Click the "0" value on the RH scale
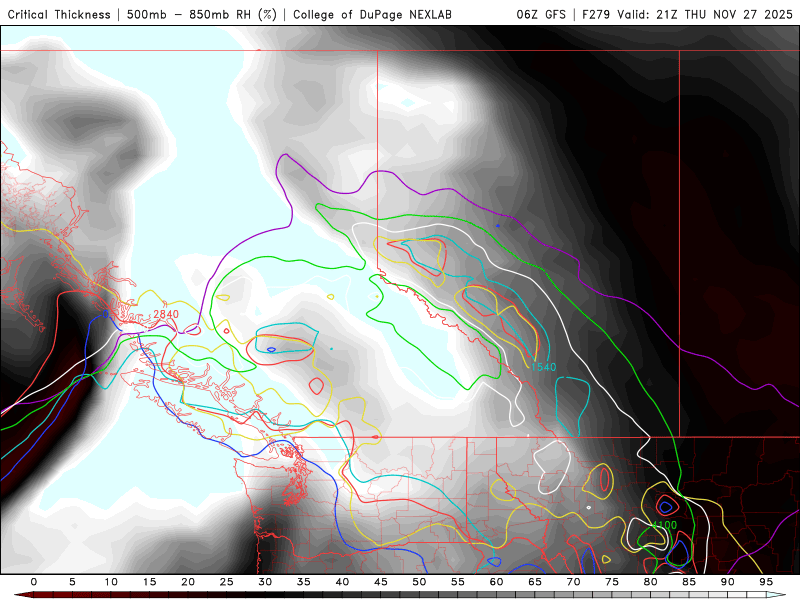The height and width of the screenshot is (600, 800). coord(34,582)
